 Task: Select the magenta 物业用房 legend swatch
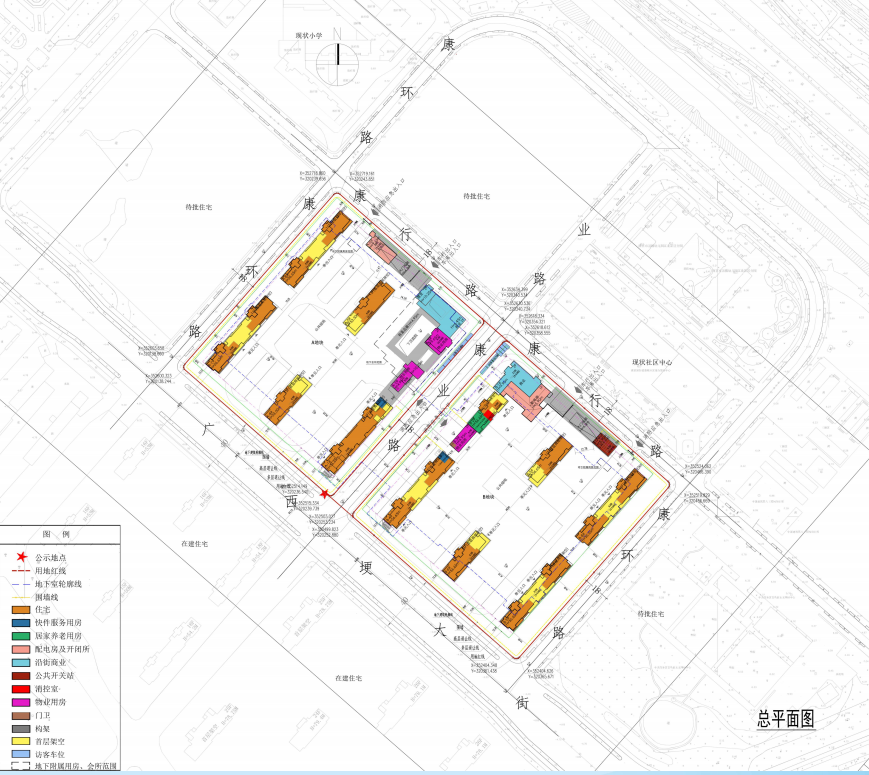(x=20, y=701)
